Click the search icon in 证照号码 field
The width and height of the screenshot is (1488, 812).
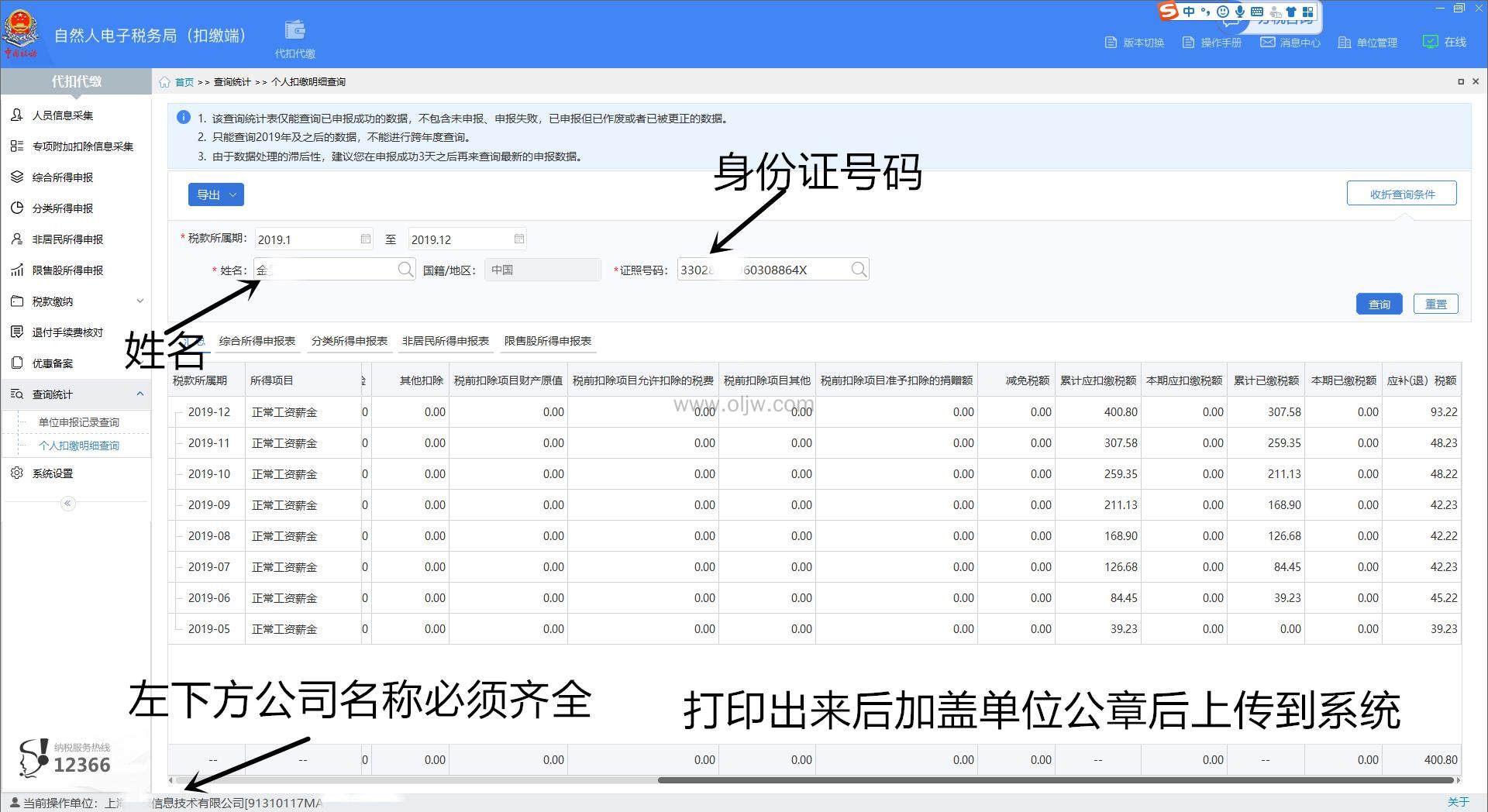point(858,270)
